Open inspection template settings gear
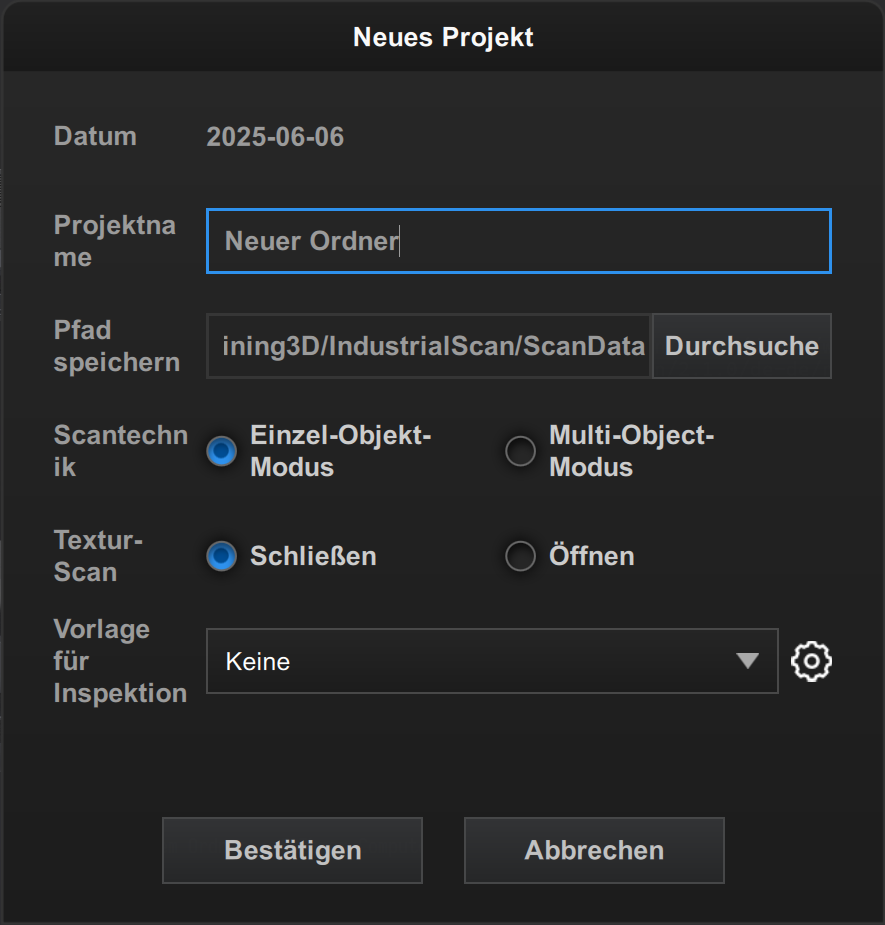885x925 pixels. tap(811, 661)
